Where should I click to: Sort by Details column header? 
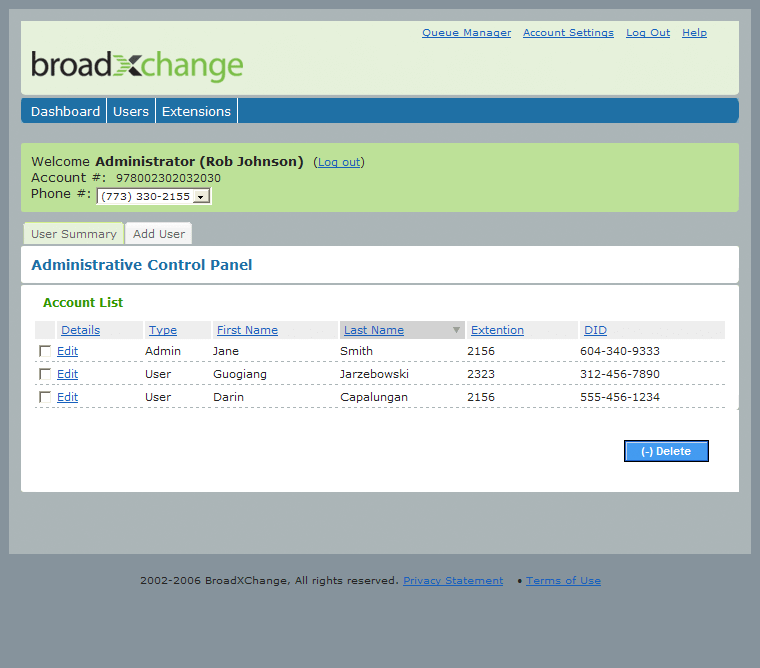(80, 330)
